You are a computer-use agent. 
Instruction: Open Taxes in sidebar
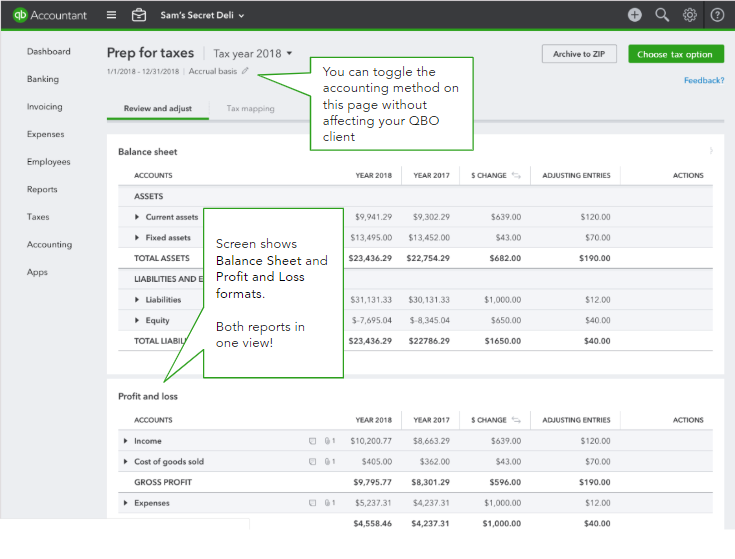click(x=38, y=217)
